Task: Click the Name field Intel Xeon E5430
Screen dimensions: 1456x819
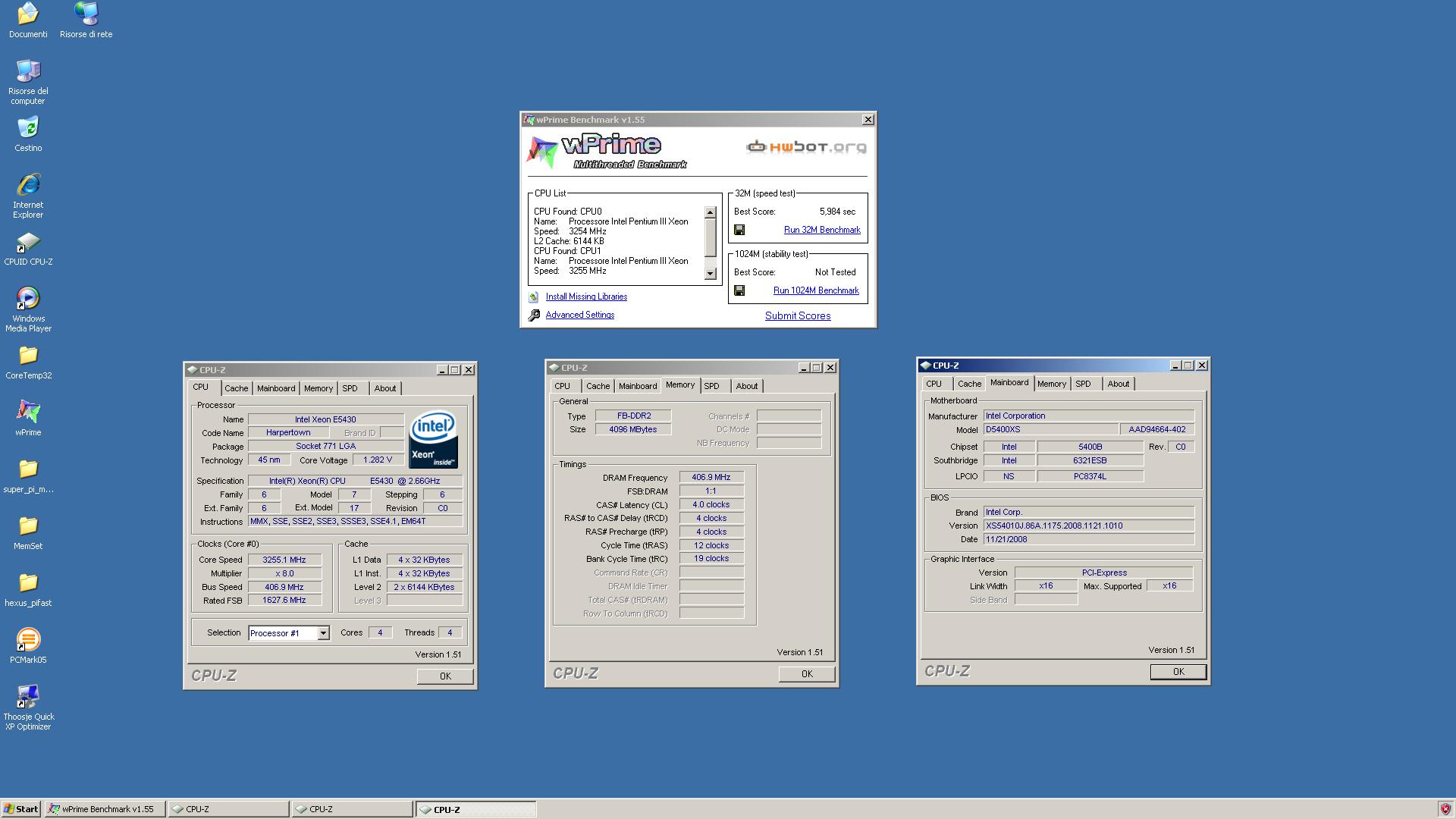Action: [x=325, y=419]
